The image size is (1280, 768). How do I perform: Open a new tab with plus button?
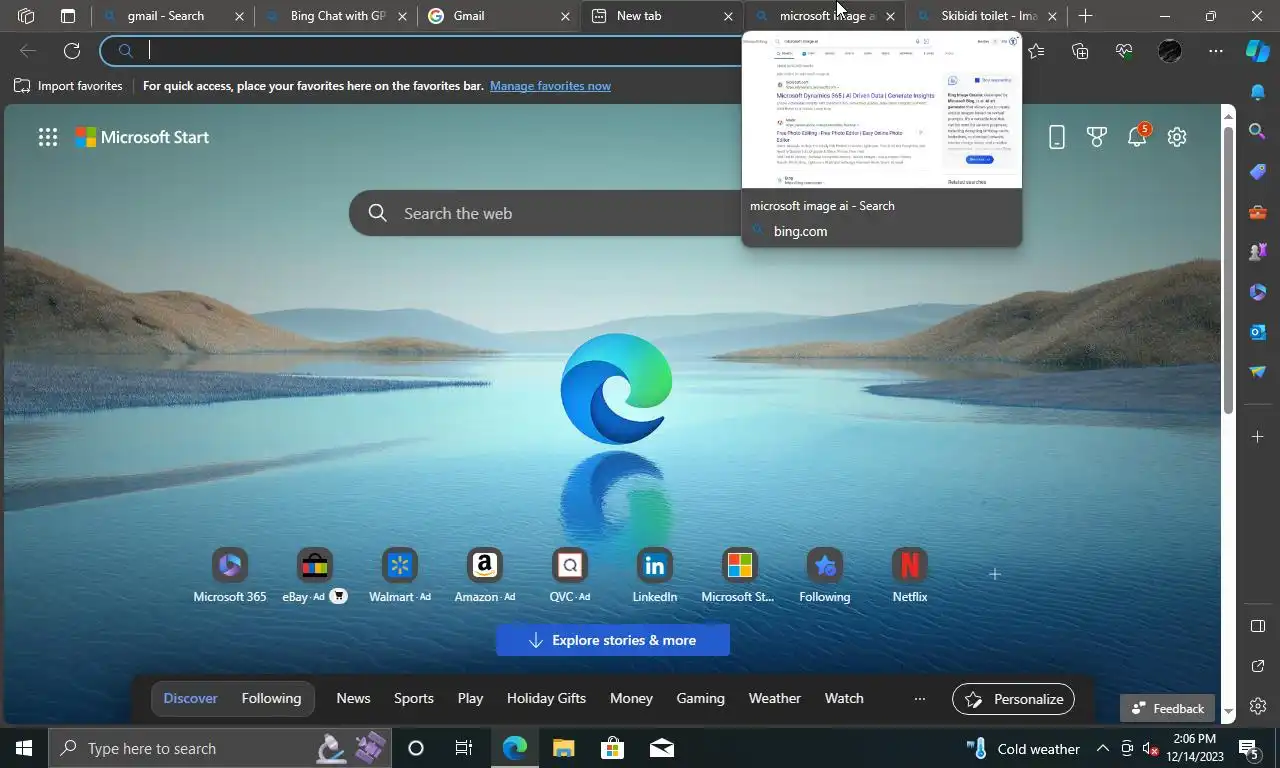coord(1085,16)
